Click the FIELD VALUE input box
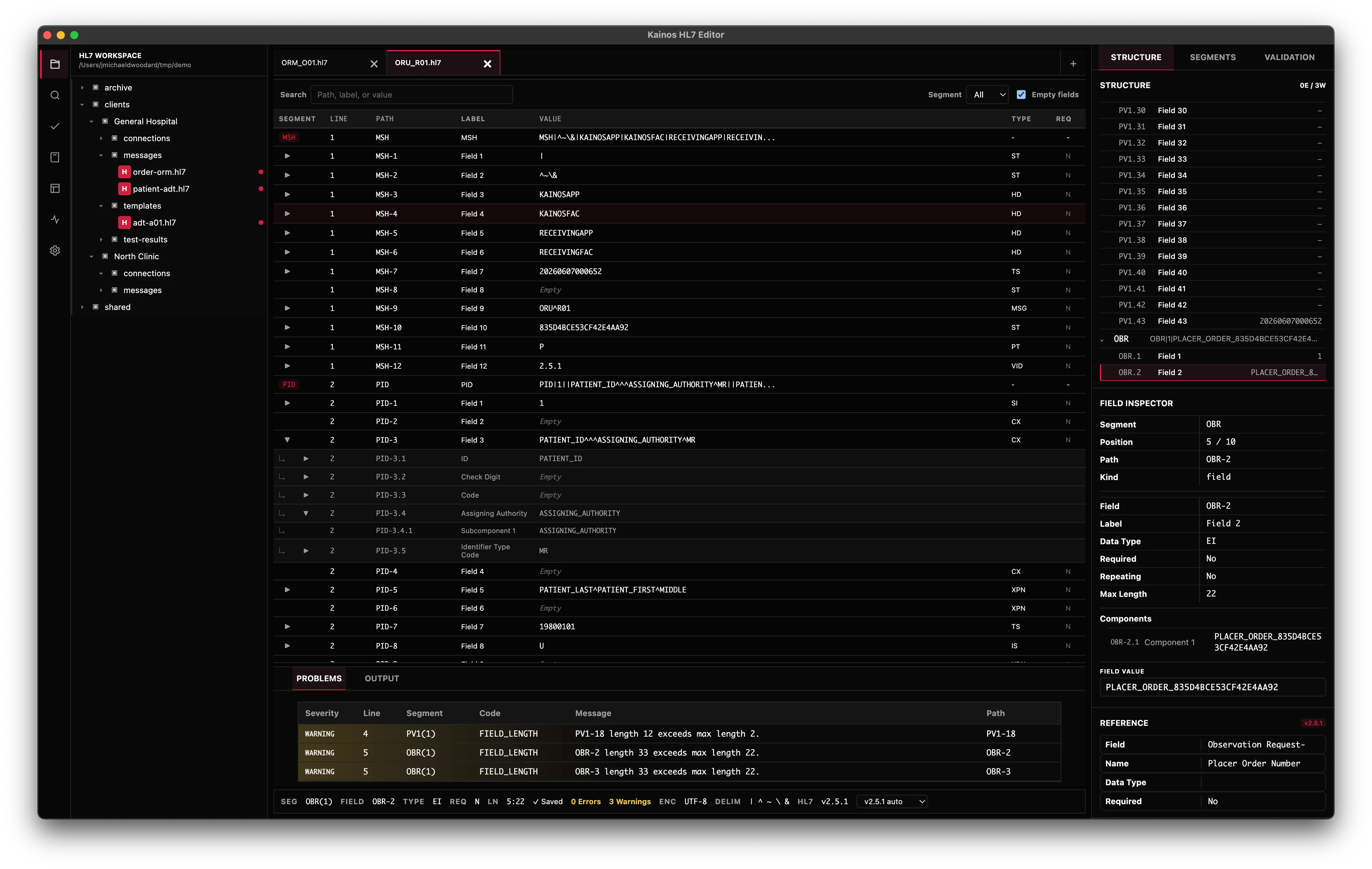The width and height of the screenshot is (1372, 869). 1212,687
